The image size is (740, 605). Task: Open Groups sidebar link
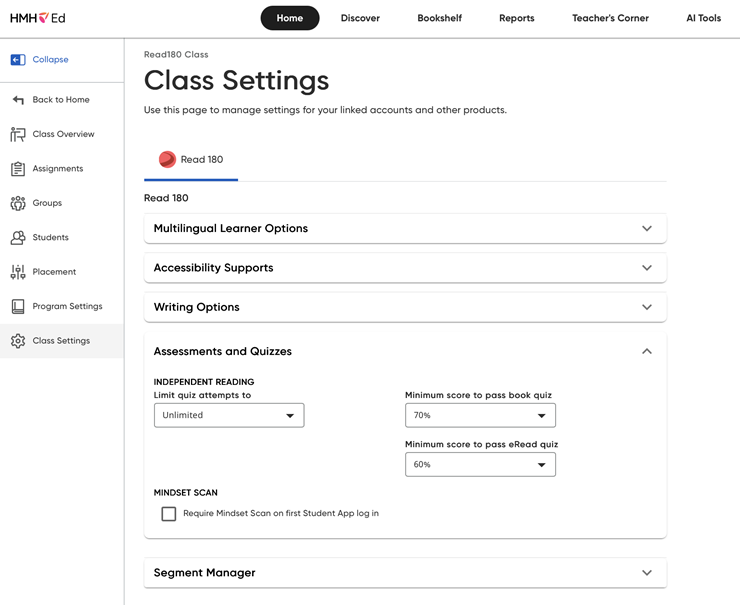(x=47, y=203)
